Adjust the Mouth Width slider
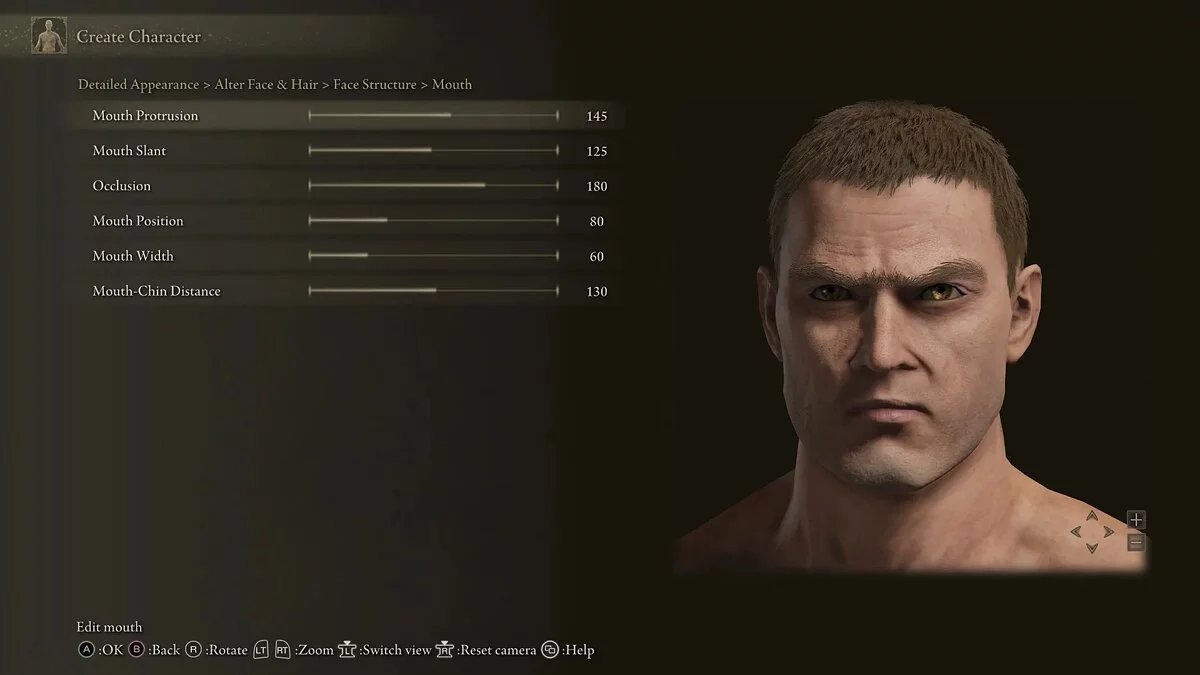Viewport: 1200px width, 675px height. pyautogui.click(x=433, y=256)
